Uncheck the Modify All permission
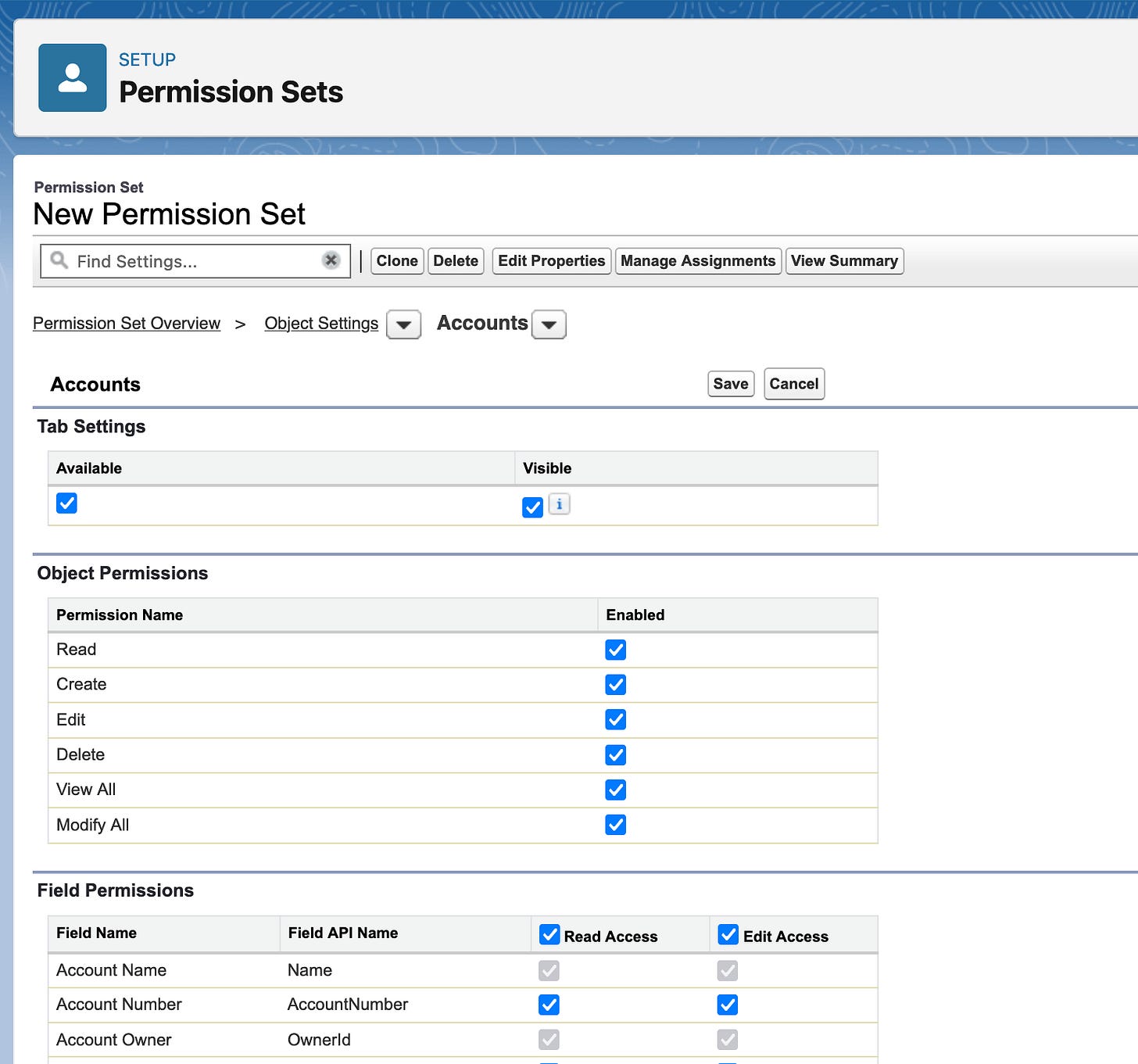 616,825
